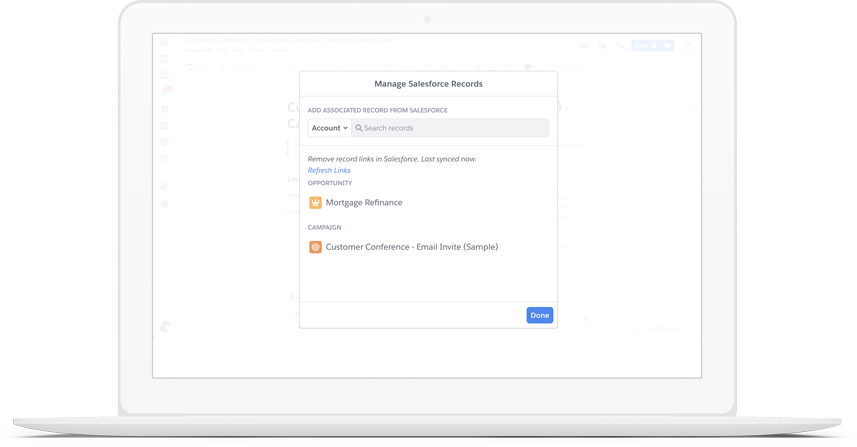The image size is (857, 447).
Task: Click the star favorite icon in document header
Action: coord(584,46)
